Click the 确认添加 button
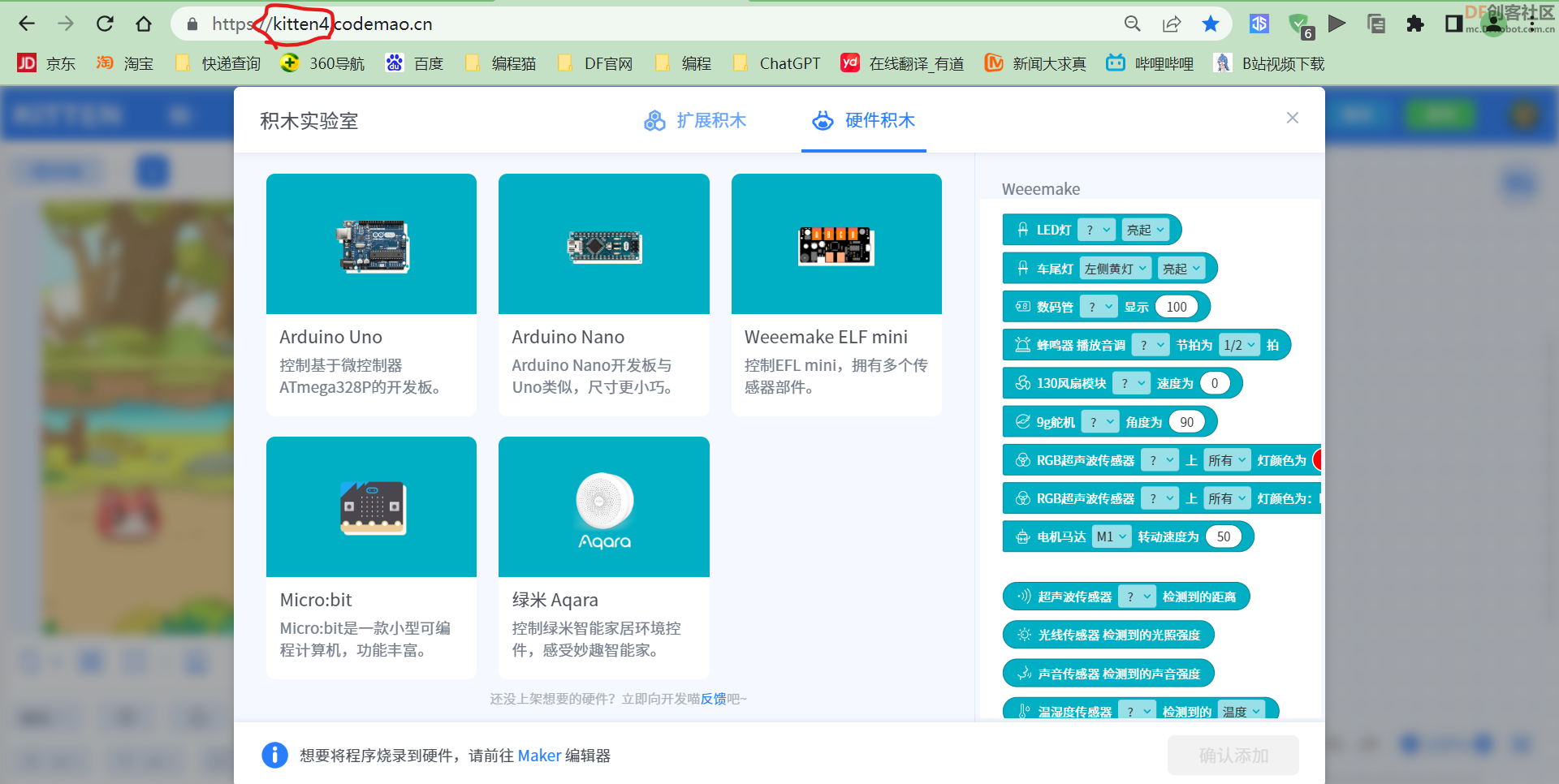Image resolution: width=1559 pixels, height=784 pixels. 1233,756
